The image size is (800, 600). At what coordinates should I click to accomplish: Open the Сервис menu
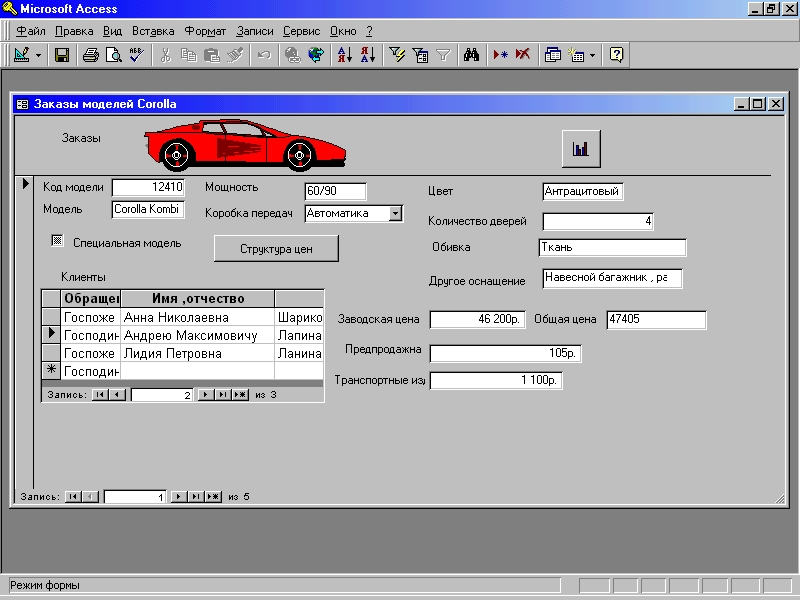click(302, 31)
